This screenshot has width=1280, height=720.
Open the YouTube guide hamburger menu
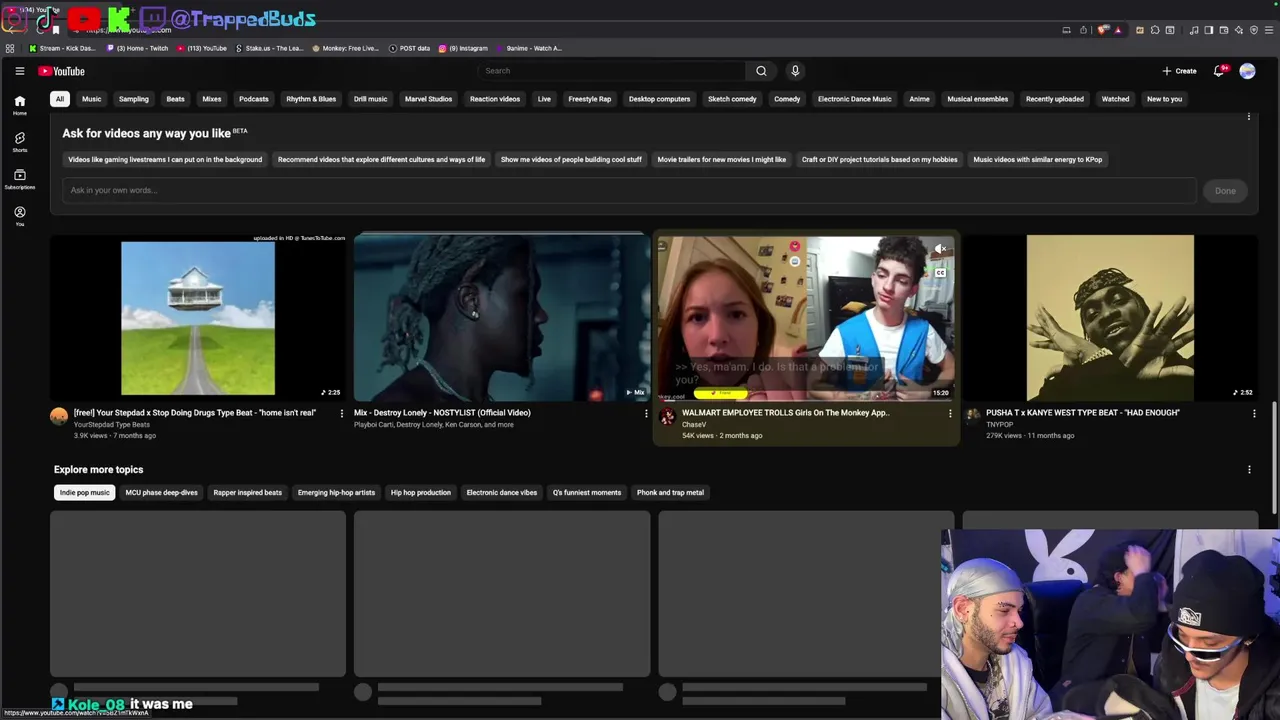pyautogui.click(x=19, y=71)
